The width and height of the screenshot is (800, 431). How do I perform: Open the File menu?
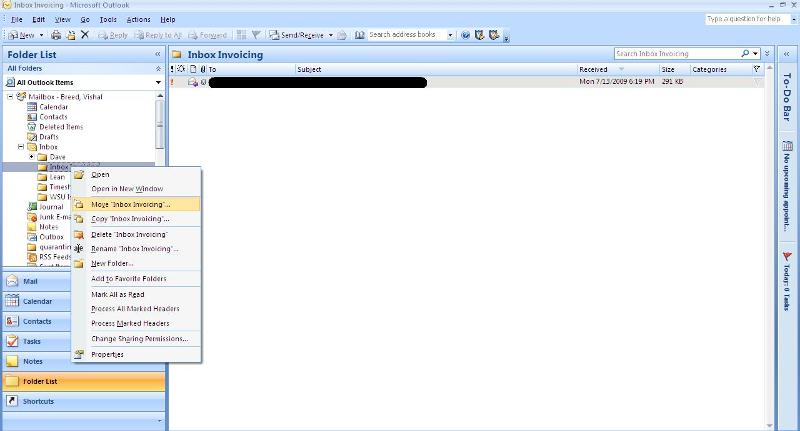pos(17,19)
